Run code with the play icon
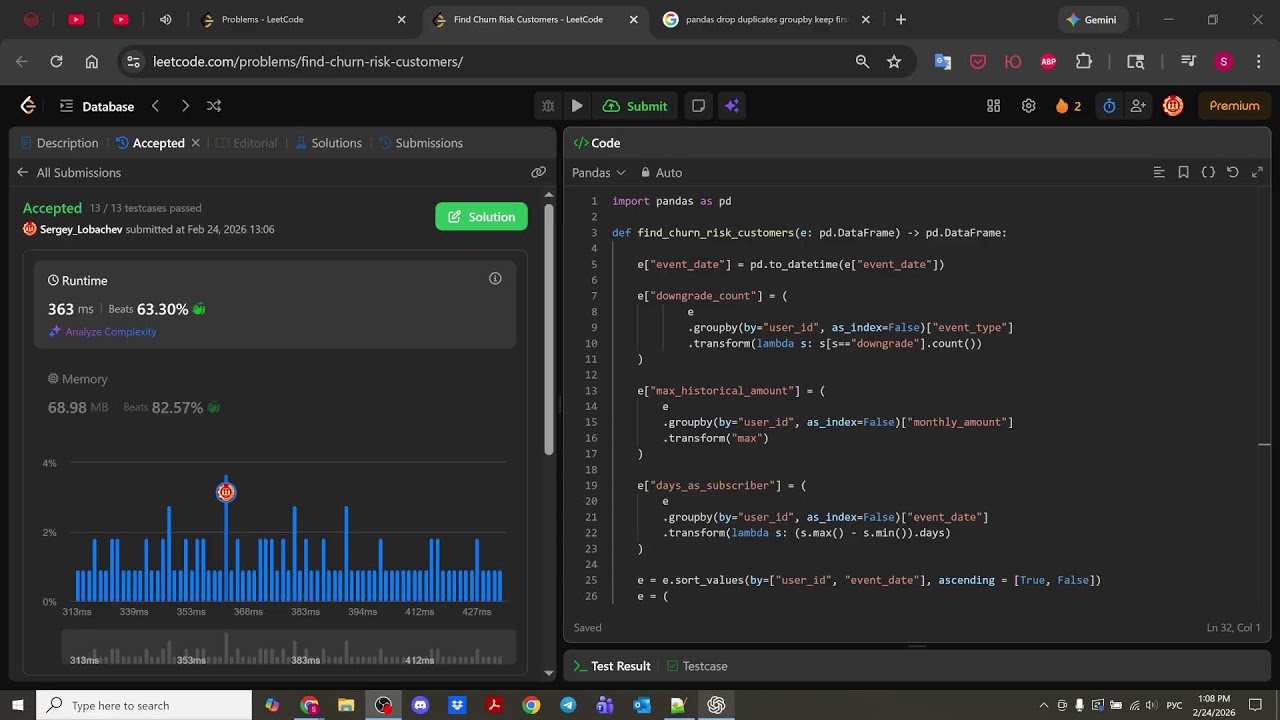Image resolution: width=1280 pixels, height=720 pixels. pos(577,106)
